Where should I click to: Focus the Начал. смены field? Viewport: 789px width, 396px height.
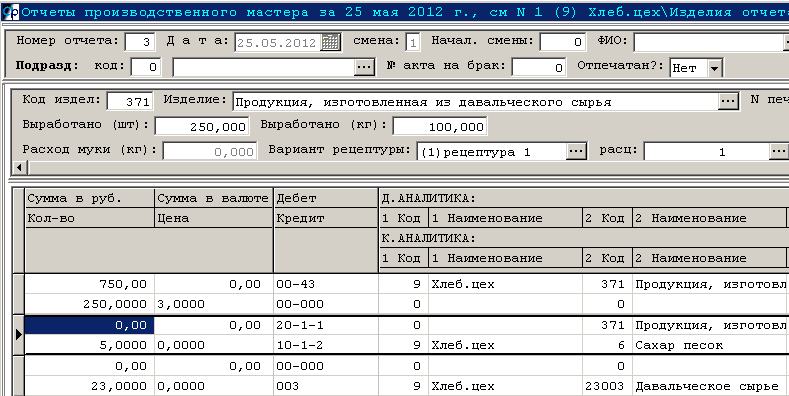tap(563, 42)
